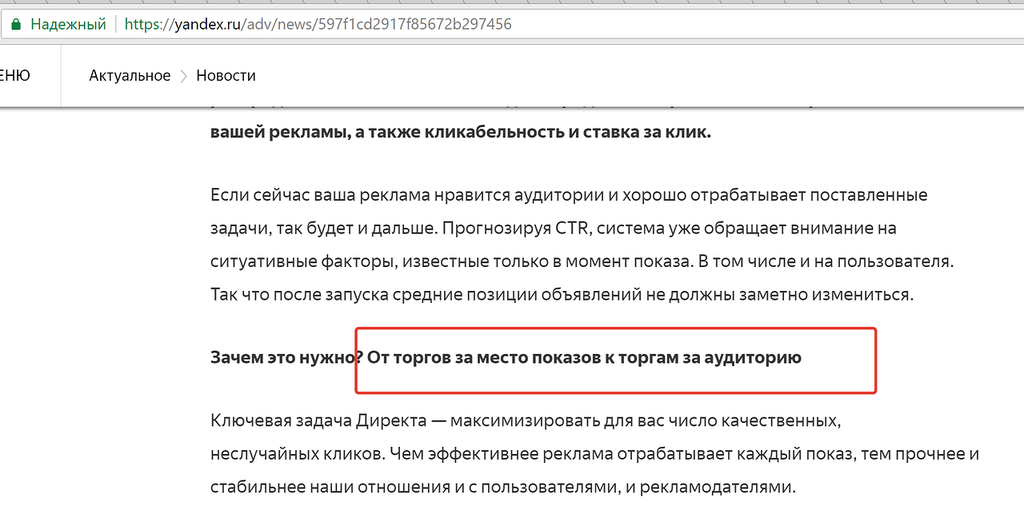The width and height of the screenshot is (1024, 522).
Task: Click the bold line 'вашей рекламы, а также кликабельность'
Action: pyautogui.click(x=460, y=132)
